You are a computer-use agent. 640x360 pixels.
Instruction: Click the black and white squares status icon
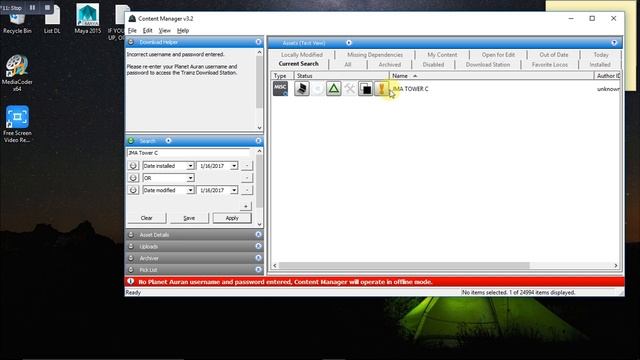click(366, 89)
